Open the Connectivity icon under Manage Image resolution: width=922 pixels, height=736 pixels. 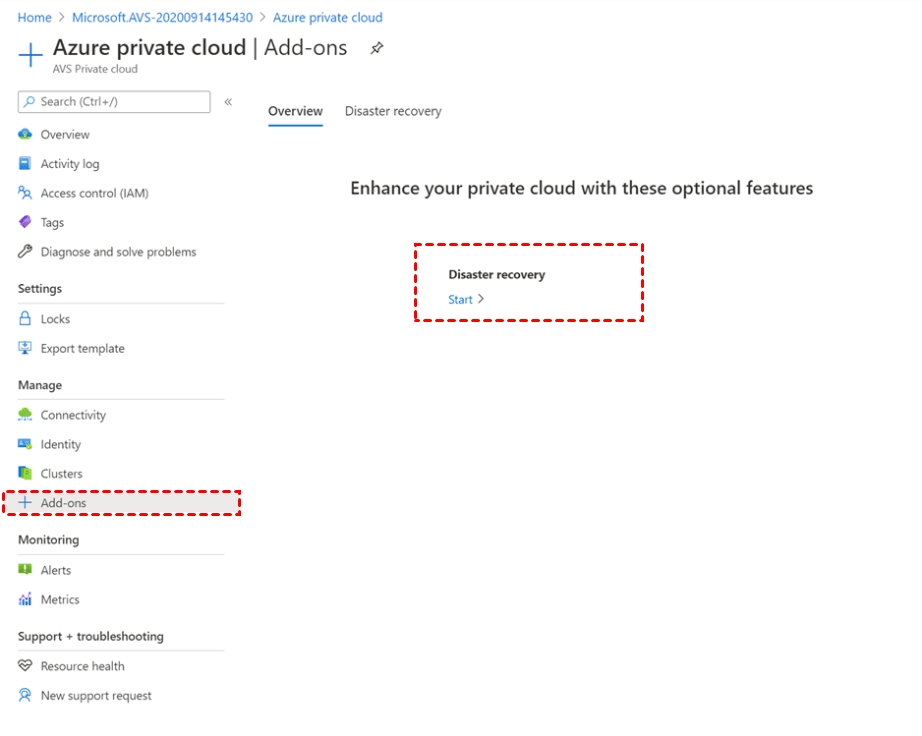pyautogui.click(x=25, y=415)
